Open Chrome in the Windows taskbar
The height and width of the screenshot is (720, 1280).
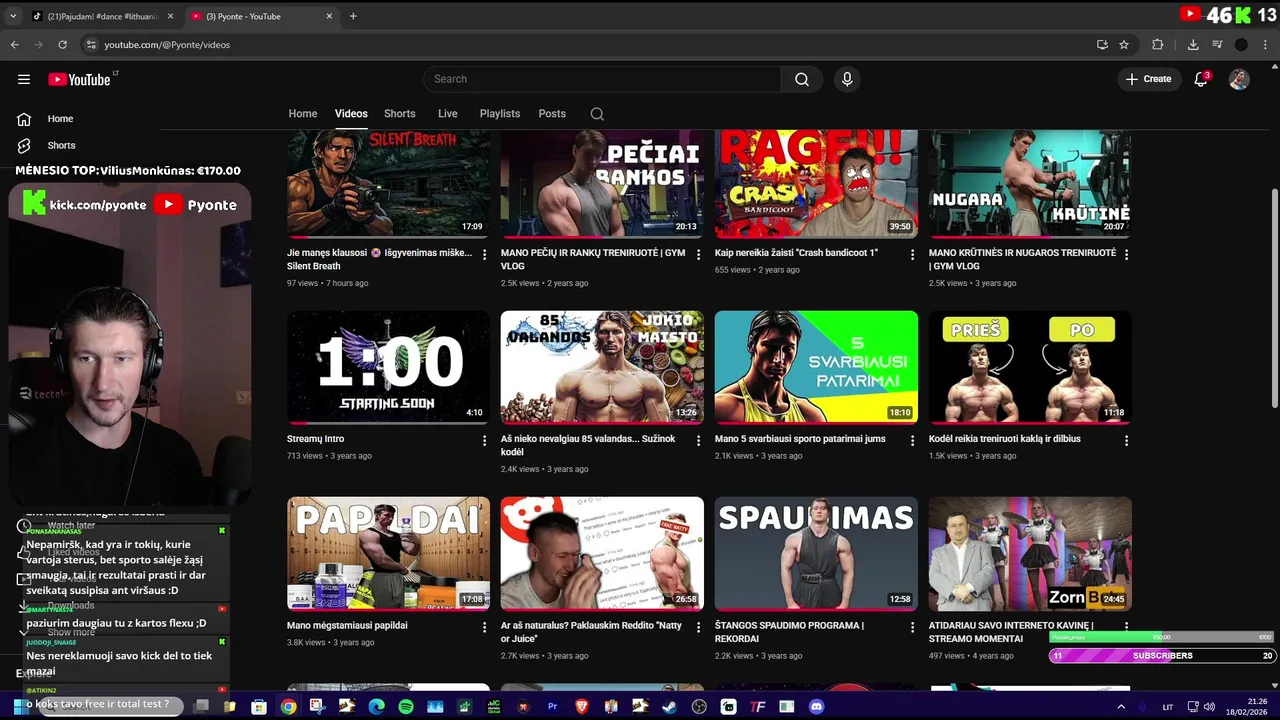tap(288, 706)
